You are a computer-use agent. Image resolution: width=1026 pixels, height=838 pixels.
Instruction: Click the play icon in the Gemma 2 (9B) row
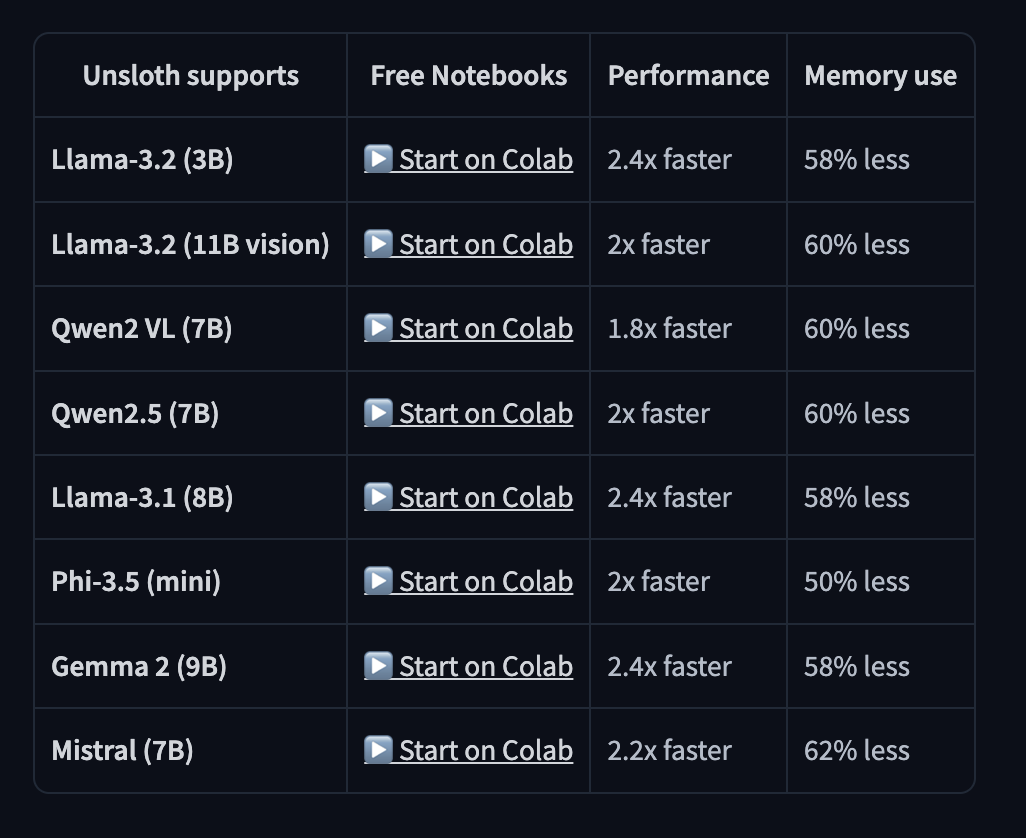[378, 665]
